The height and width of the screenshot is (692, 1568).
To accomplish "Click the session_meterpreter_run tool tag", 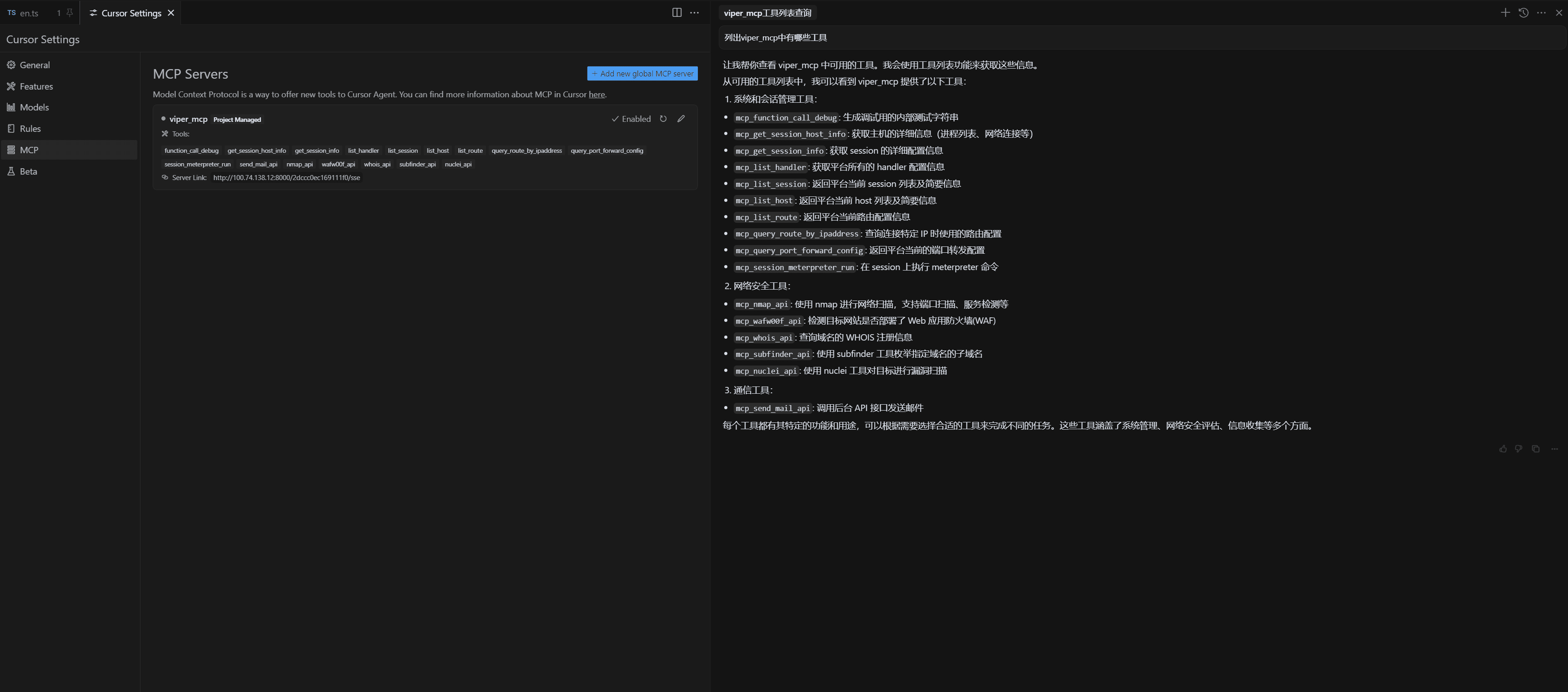I will click(x=197, y=164).
